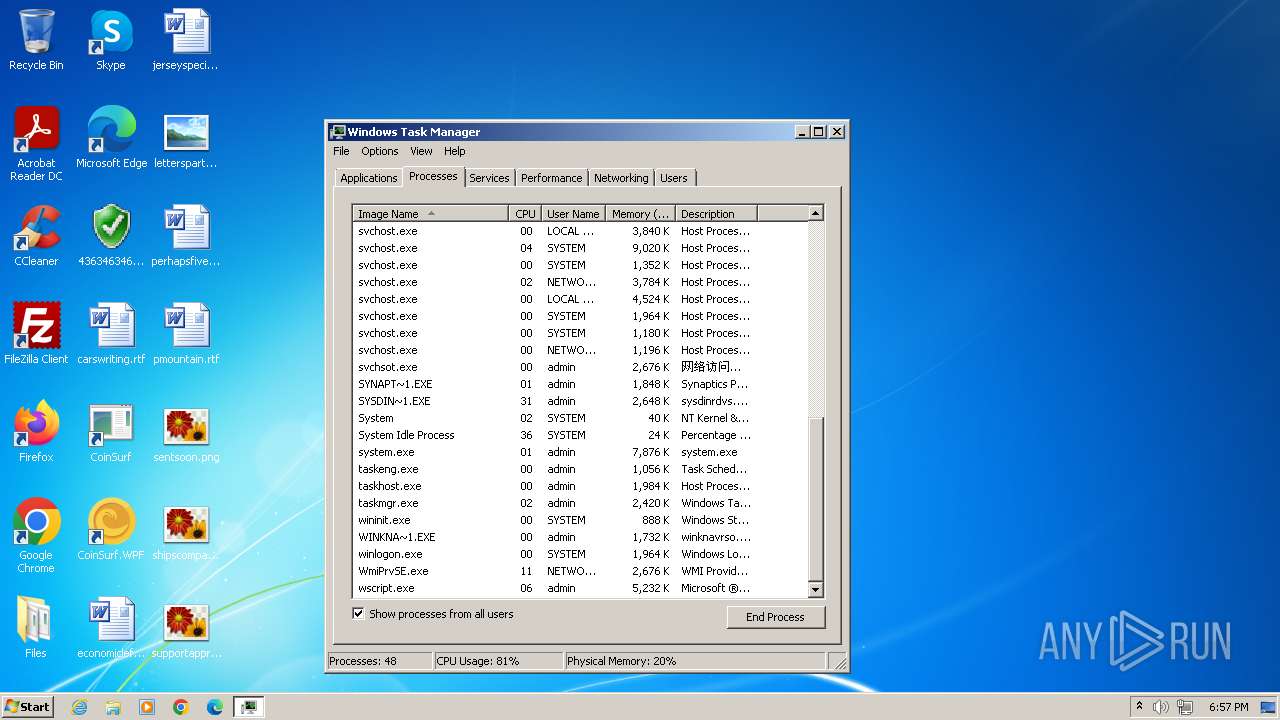Launch CCleaner desktop shortcut
The image size is (1280, 720).
point(36,235)
